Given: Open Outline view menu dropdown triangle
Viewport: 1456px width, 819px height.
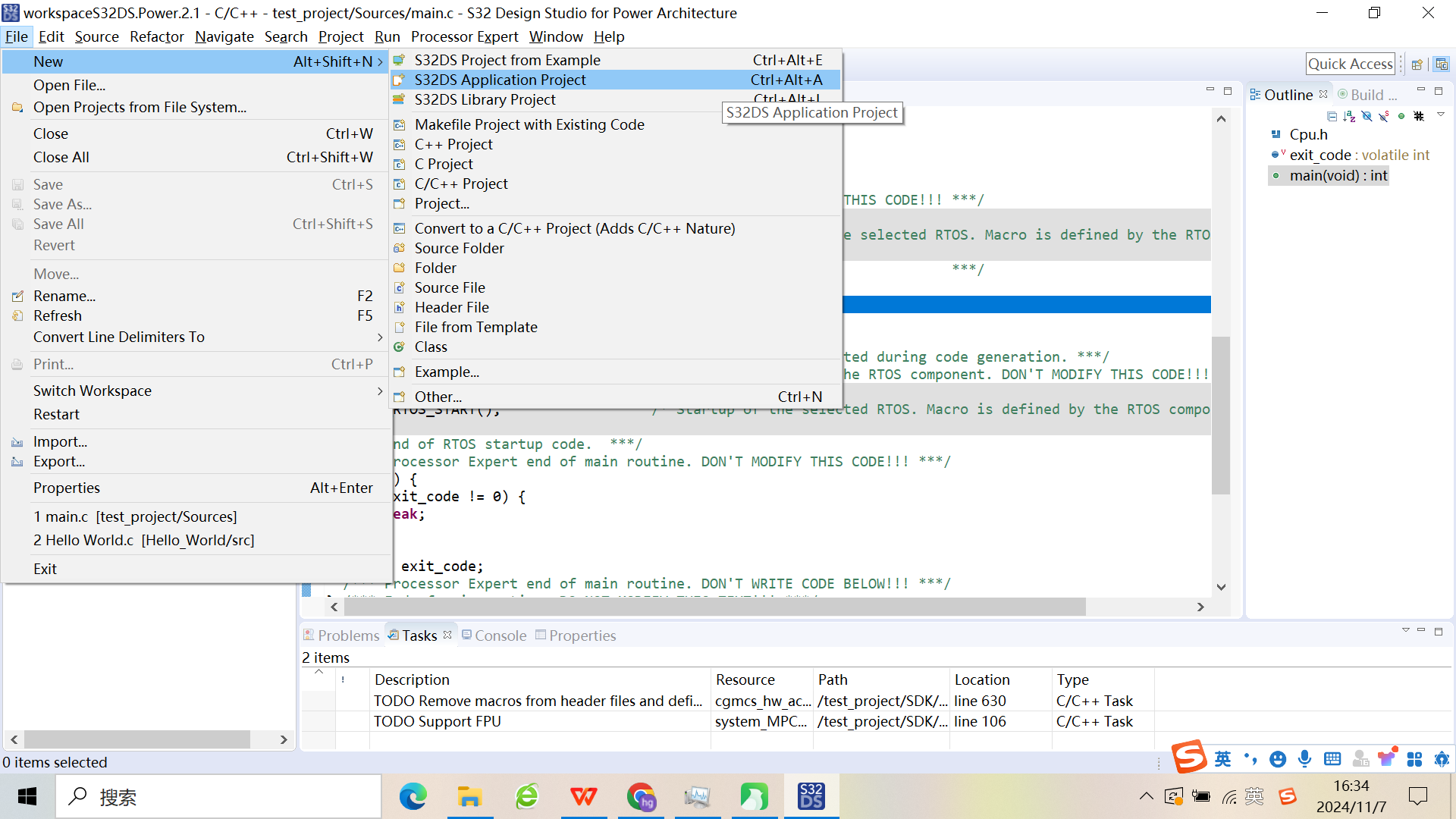Looking at the screenshot, I should point(1441,115).
